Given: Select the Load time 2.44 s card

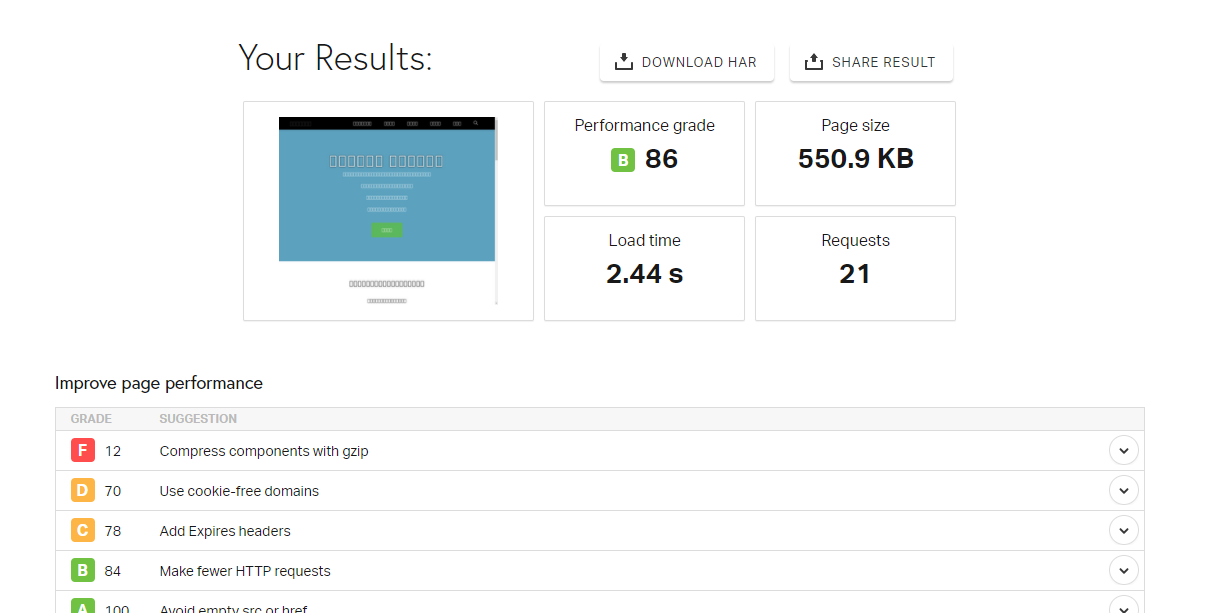Looking at the screenshot, I should click(x=644, y=268).
